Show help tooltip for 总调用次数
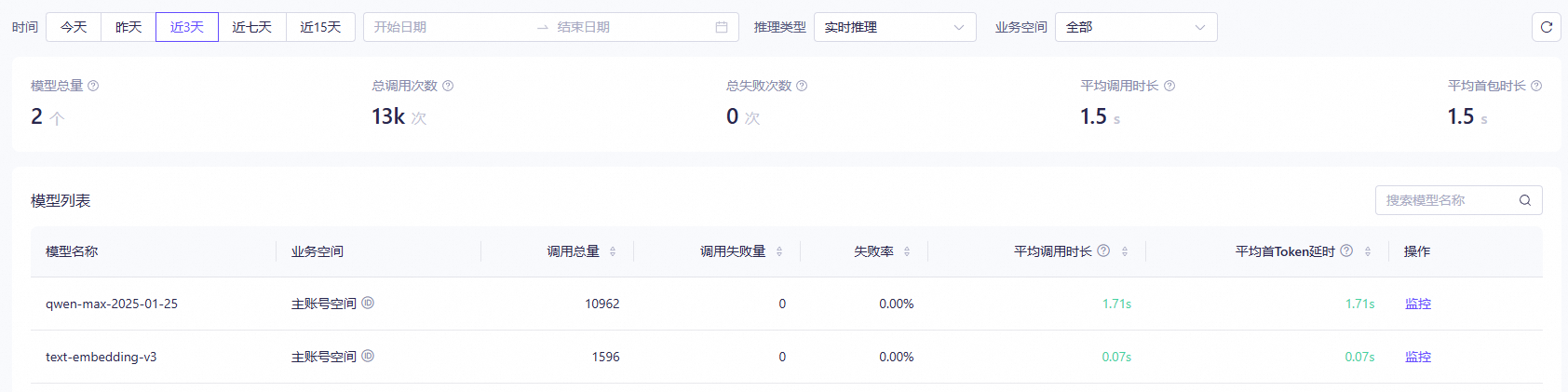The width and height of the screenshot is (1568, 392). point(448,86)
